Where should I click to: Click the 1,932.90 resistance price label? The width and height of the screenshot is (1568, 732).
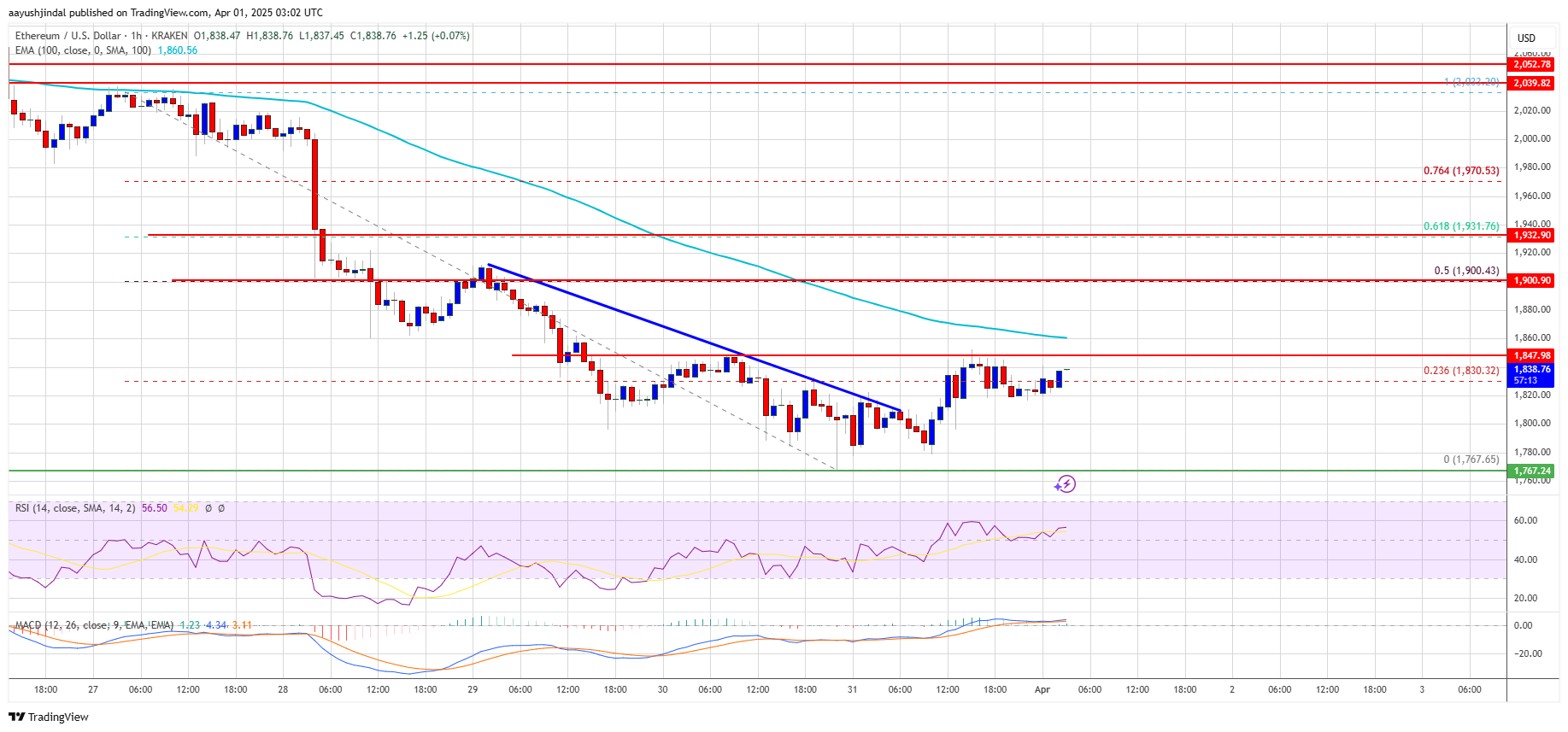pos(1531,235)
